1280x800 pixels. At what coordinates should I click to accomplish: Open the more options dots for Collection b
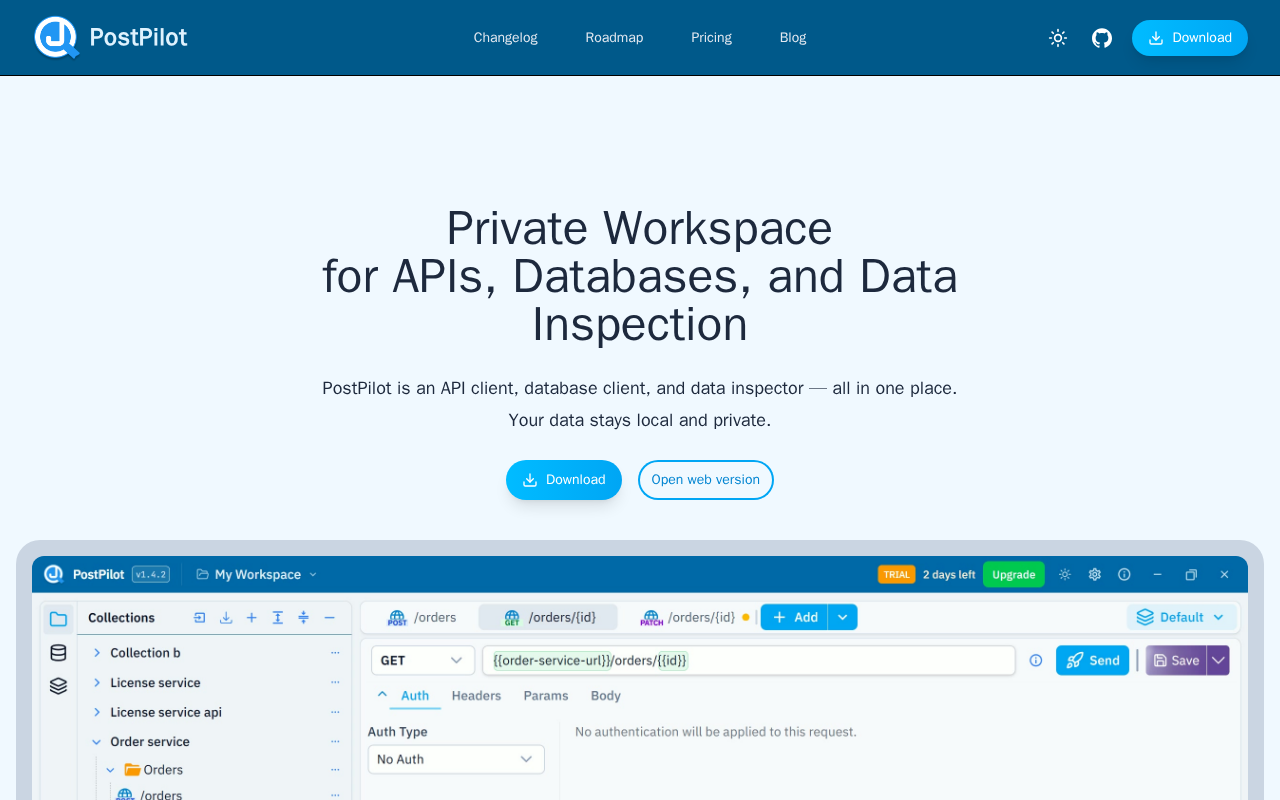coord(335,653)
